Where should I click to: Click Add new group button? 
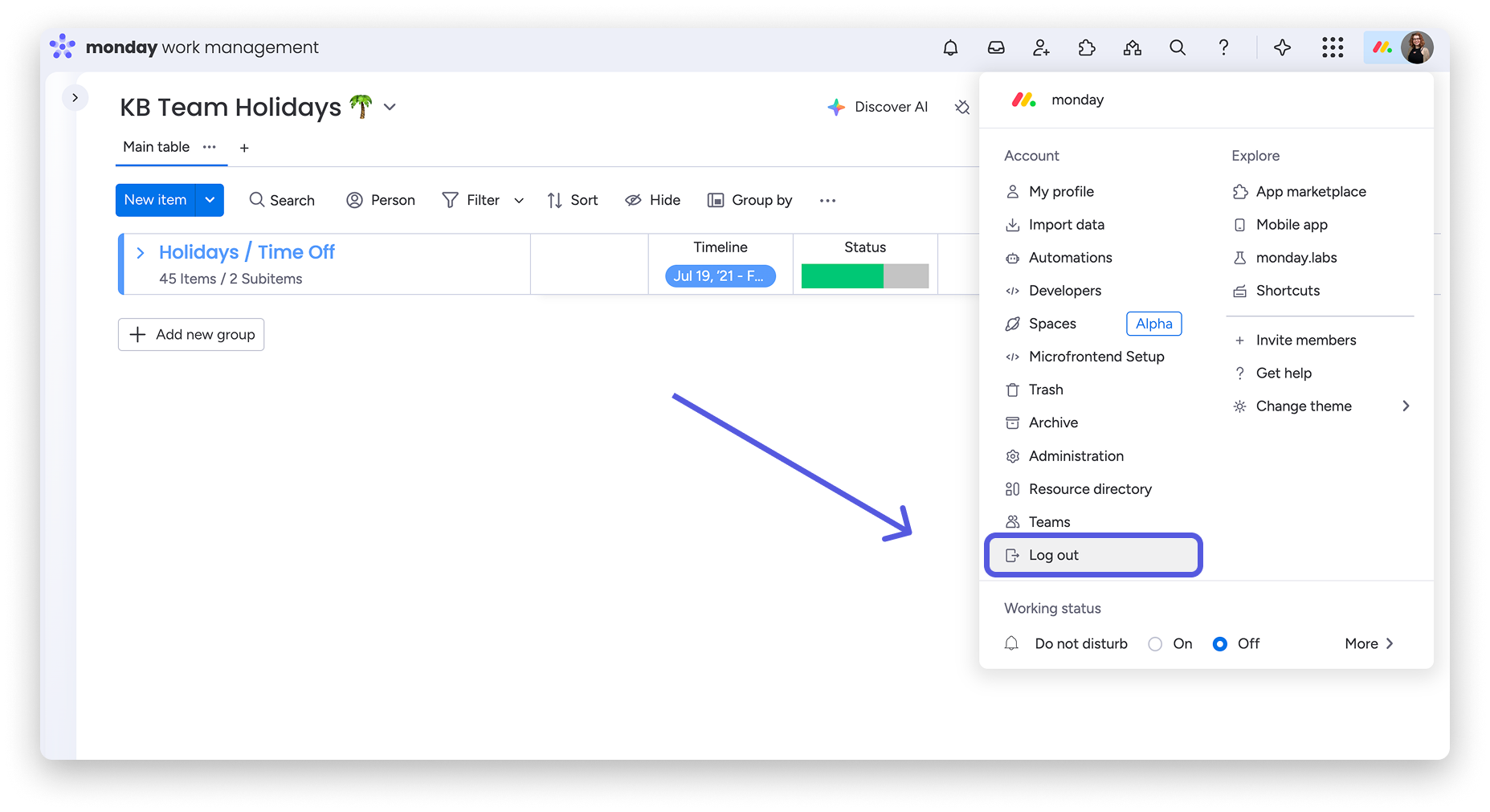click(x=191, y=334)
